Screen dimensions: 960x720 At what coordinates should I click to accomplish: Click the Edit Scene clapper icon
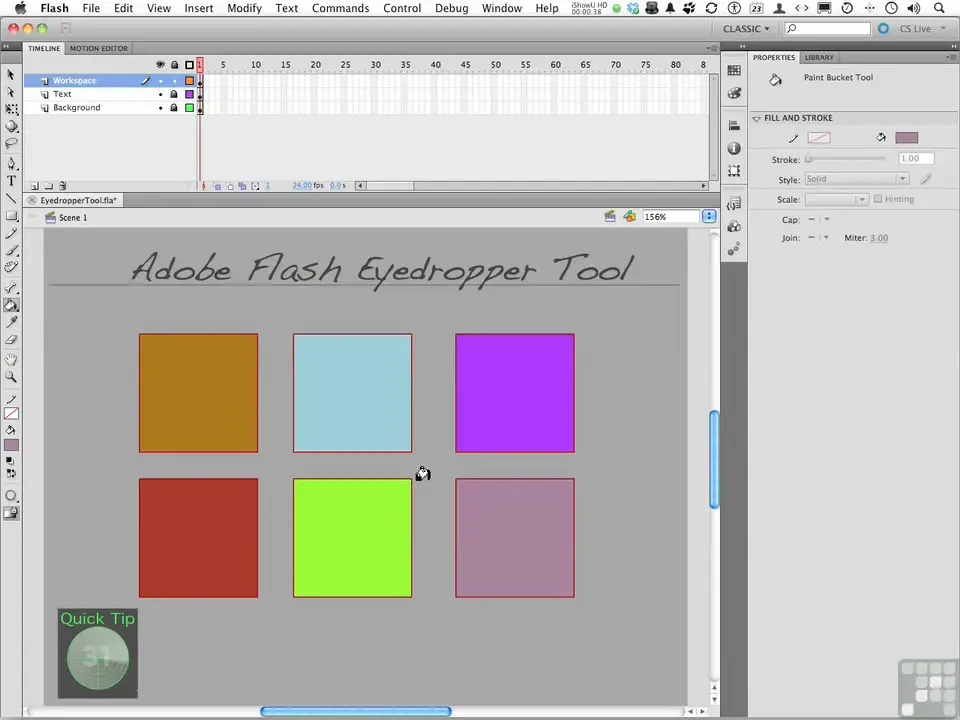[x=610, y=216]
